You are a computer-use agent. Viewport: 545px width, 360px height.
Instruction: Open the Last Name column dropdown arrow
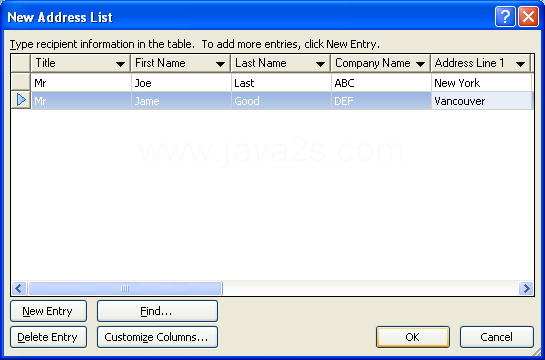point(320,64)
